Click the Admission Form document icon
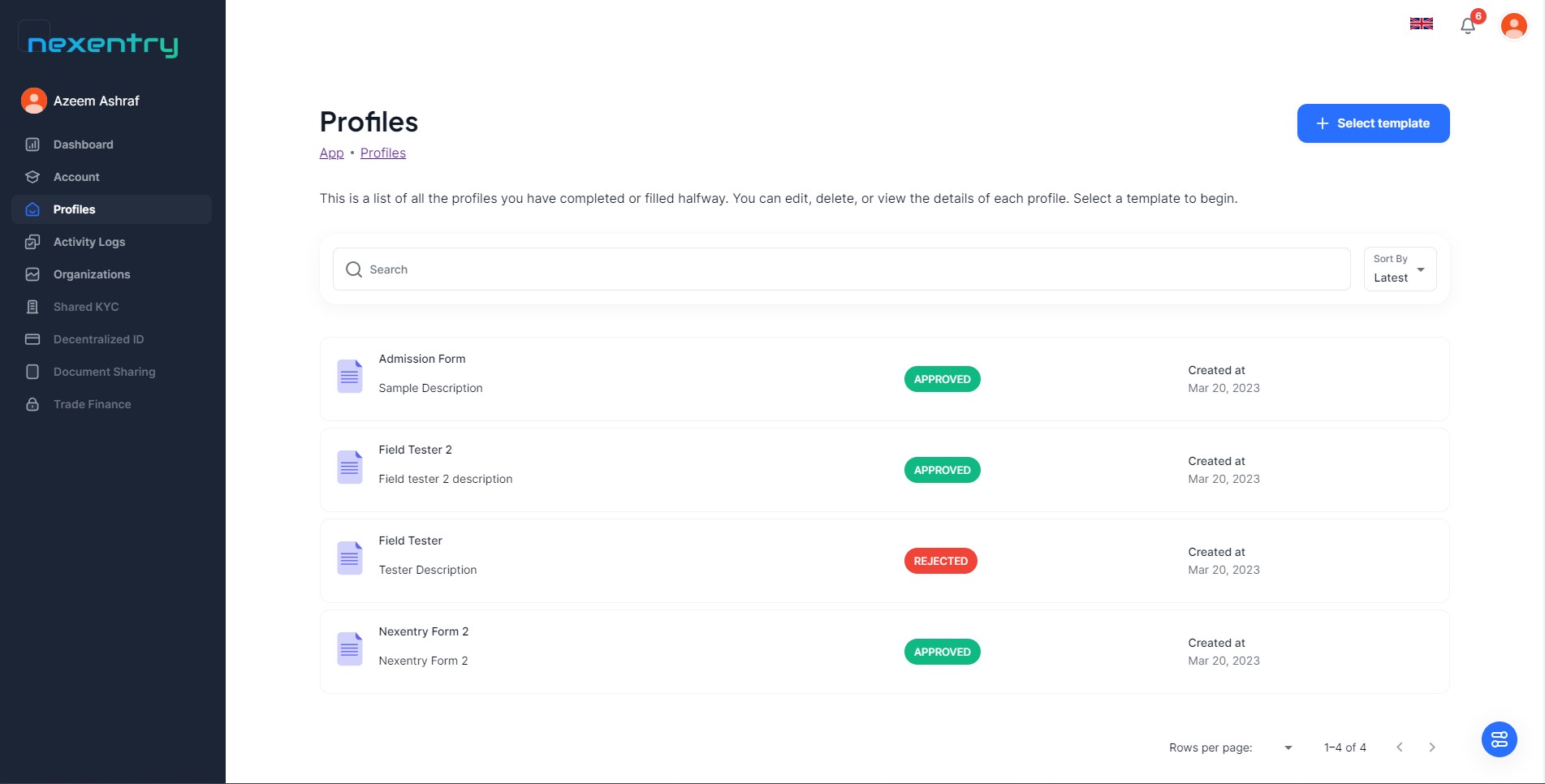This screenshot has height=784, width=1545. pyautogui.click(x=350, y=377)
